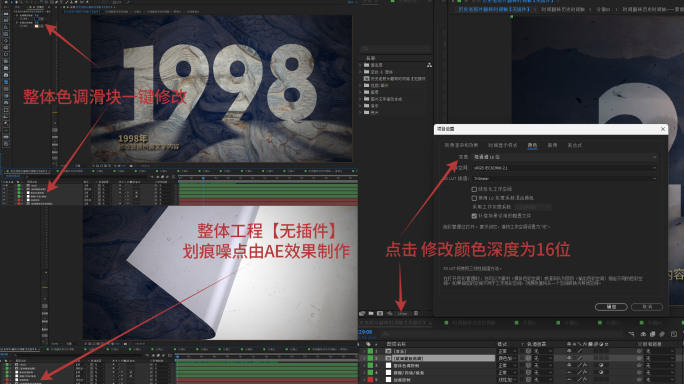Screen dimensions: 684x384
Task: Click the Project panel search field
Action: coord(395,48)
